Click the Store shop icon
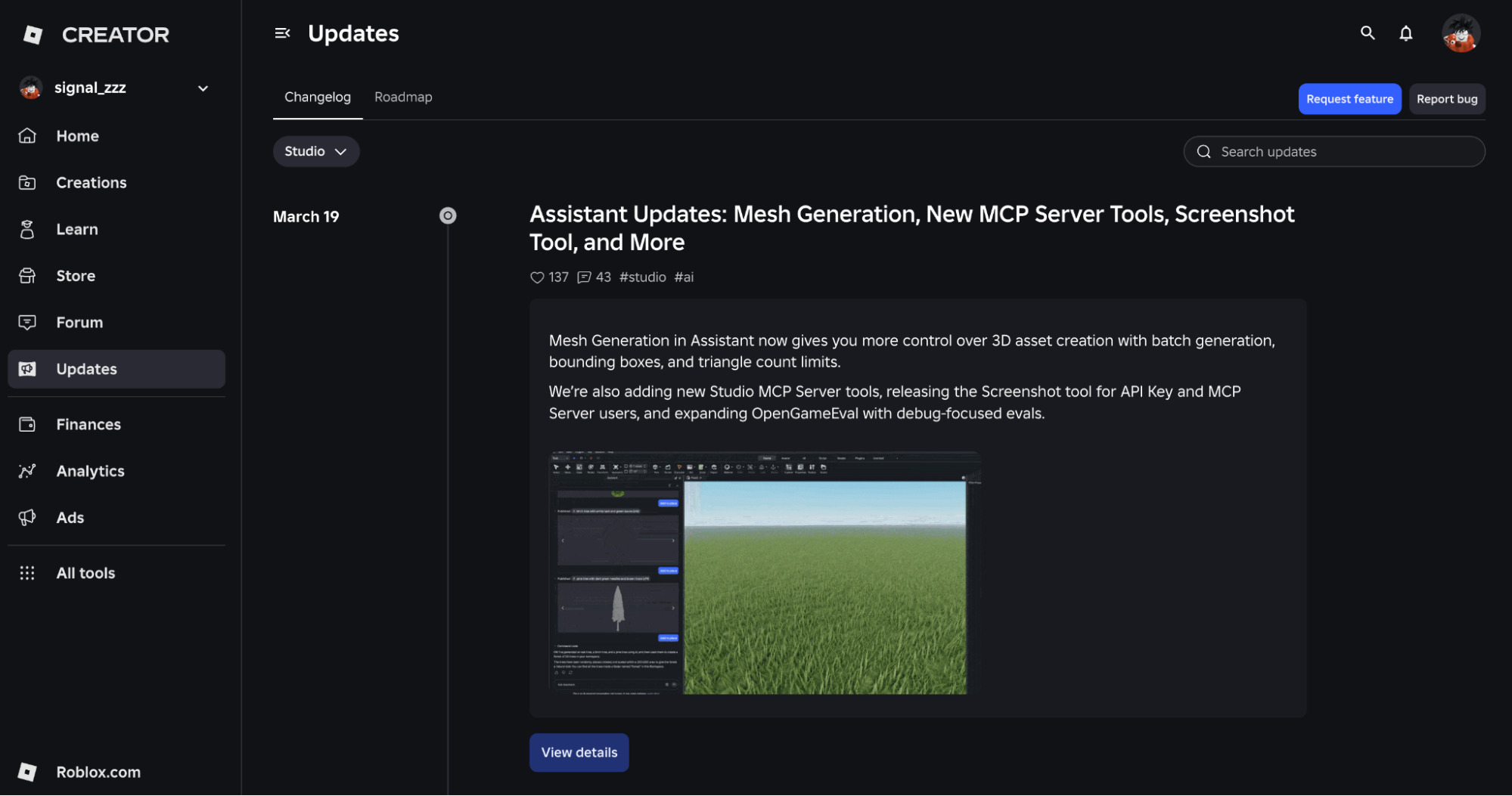This screenshot has height=796, width=1512. click(x=27, y=276)
